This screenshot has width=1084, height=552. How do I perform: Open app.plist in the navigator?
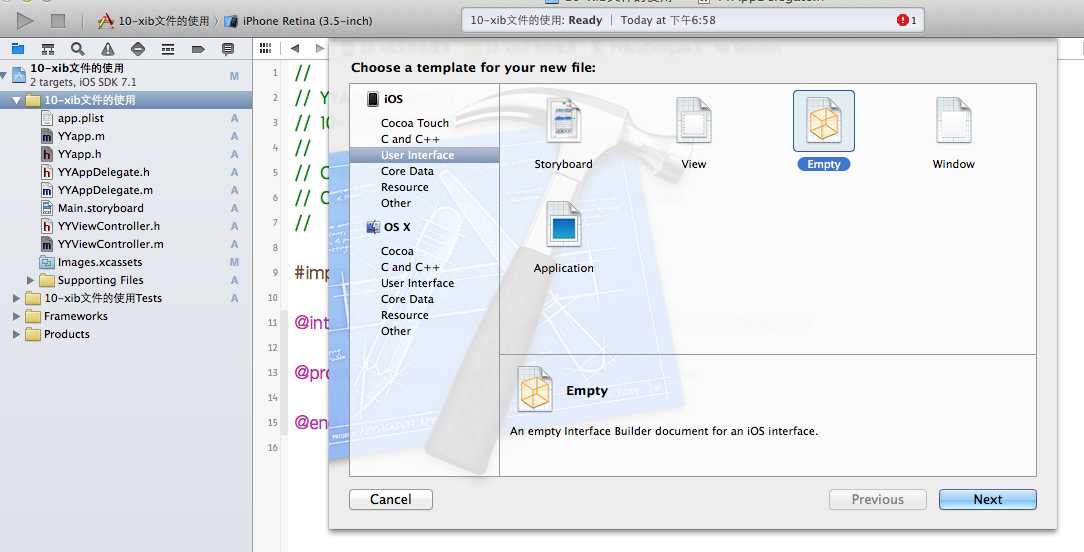[x=80, y=118]
